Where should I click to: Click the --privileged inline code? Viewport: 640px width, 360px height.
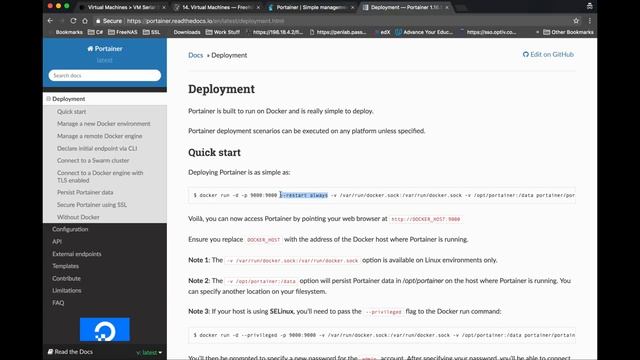[383, 312]
